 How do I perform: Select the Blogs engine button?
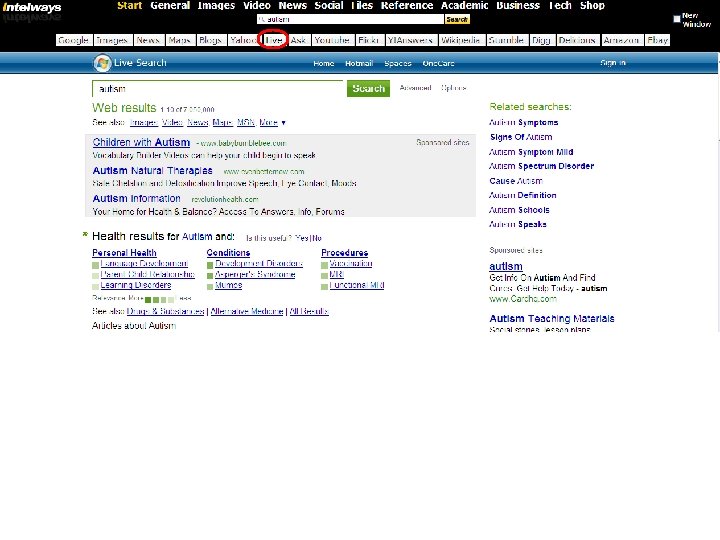(x=211, y=40)
